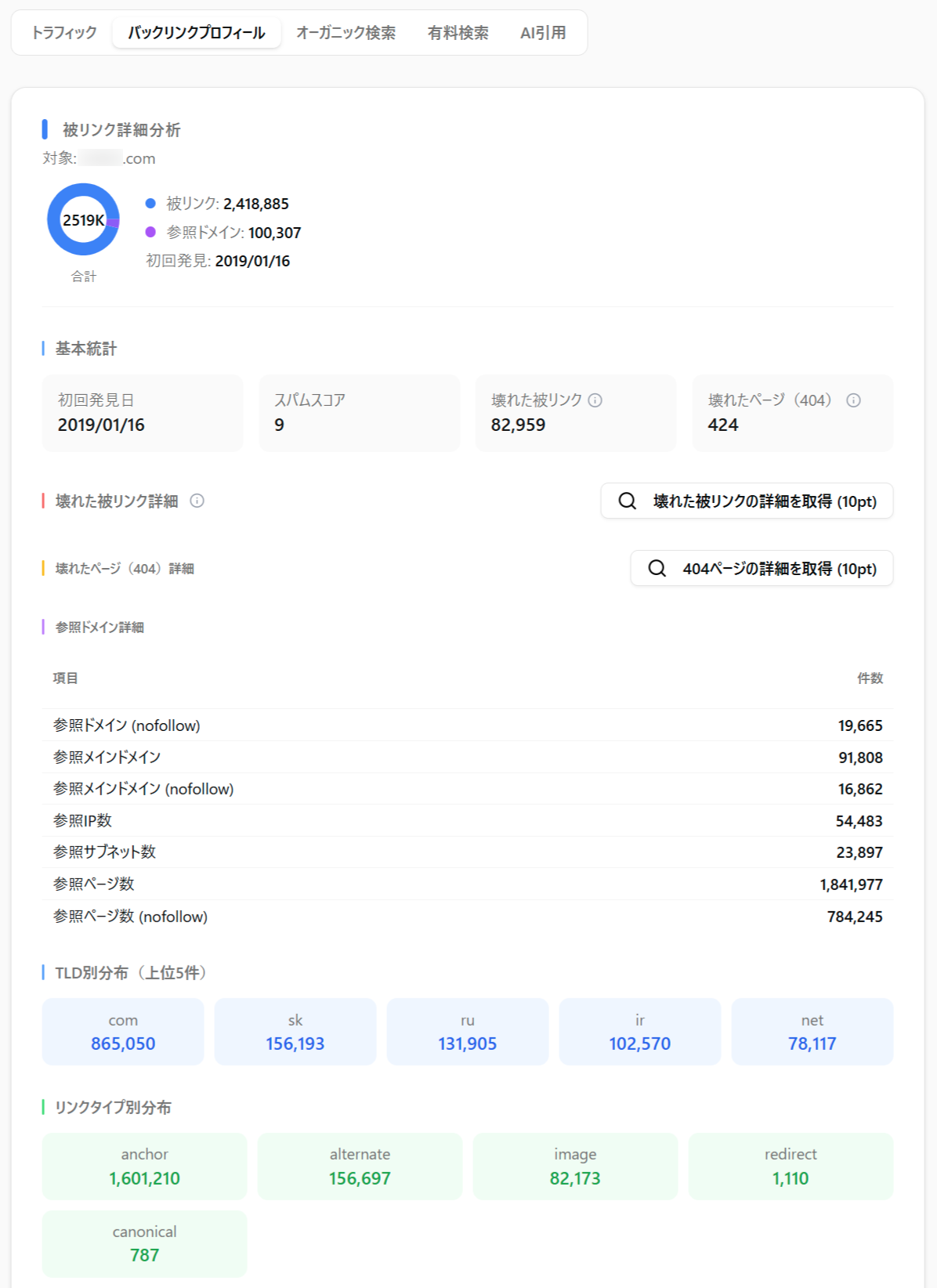Image resolution: width=937 pixels, height=1288 pixels.
Task: Click the info icon beside 壊れた被リンク card
Action: [595, 400]
